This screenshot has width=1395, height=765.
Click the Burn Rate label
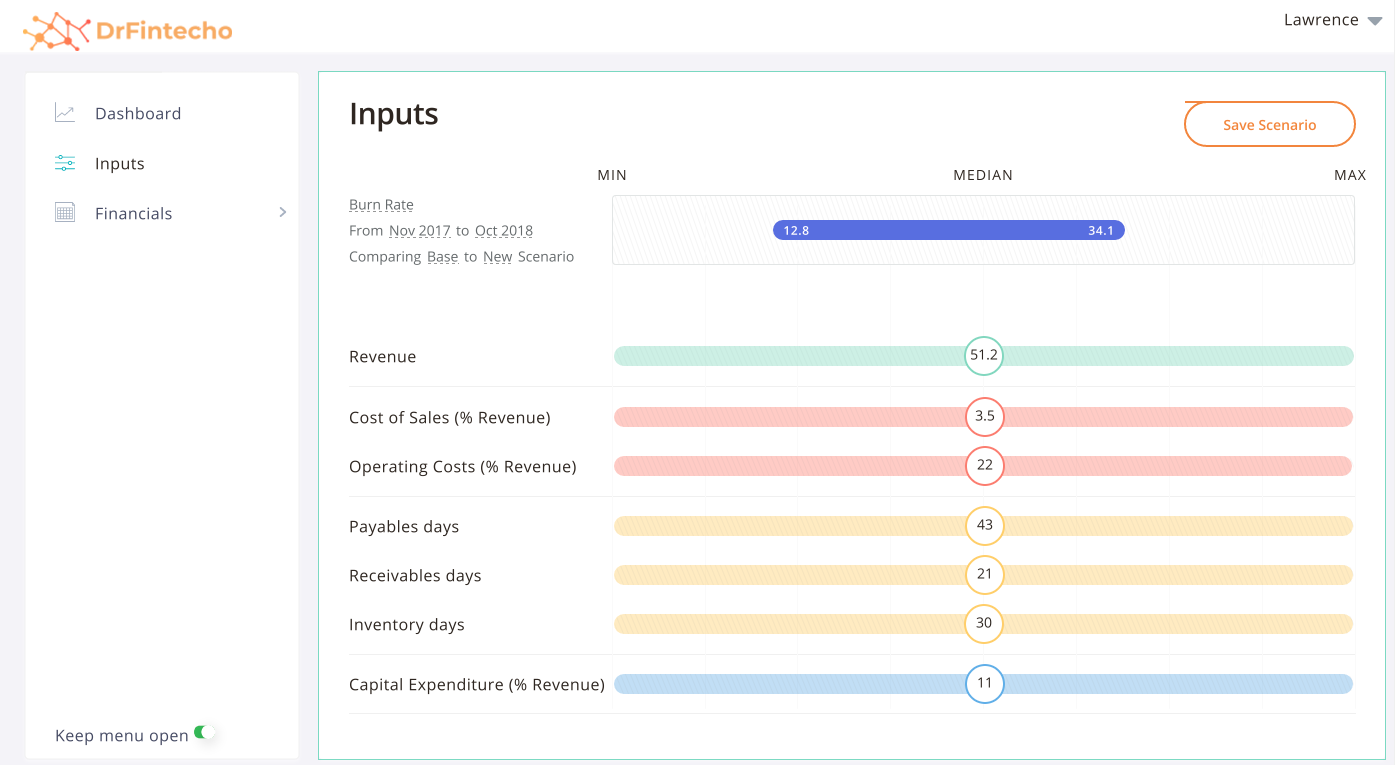click(380, 204)
